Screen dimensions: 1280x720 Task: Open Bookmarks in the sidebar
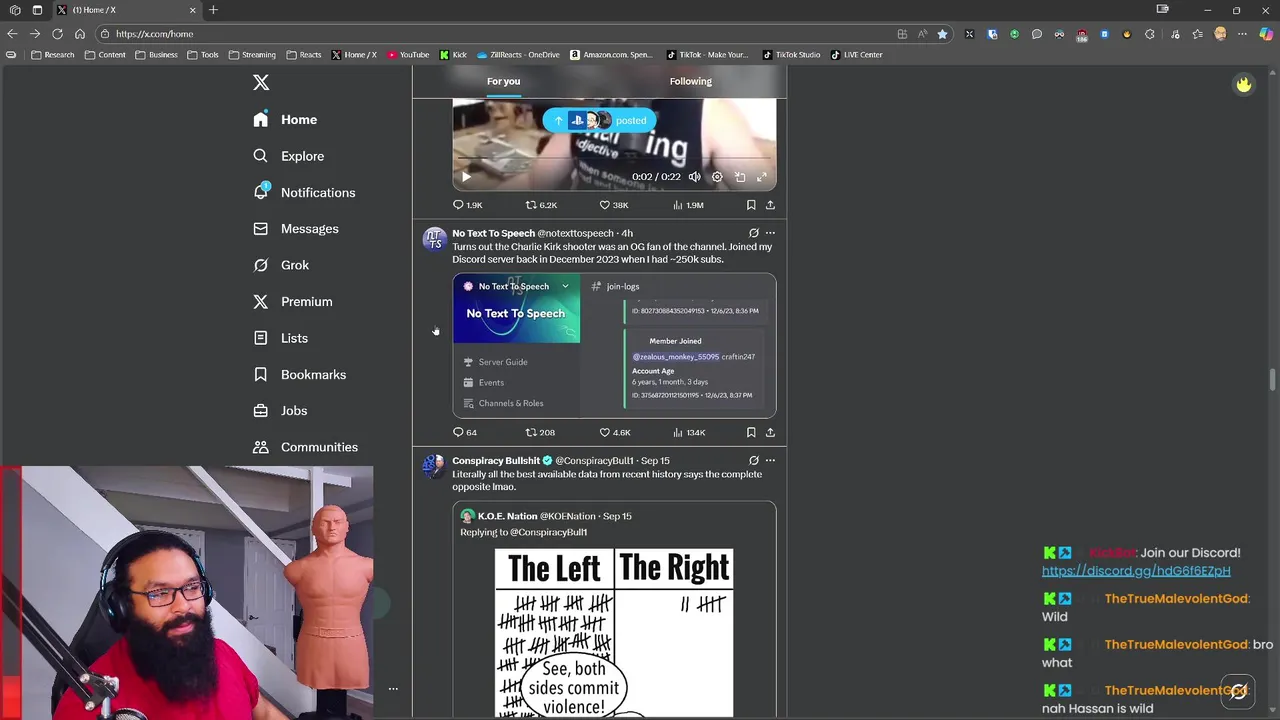pyautogui.click(x=299, y=374)
